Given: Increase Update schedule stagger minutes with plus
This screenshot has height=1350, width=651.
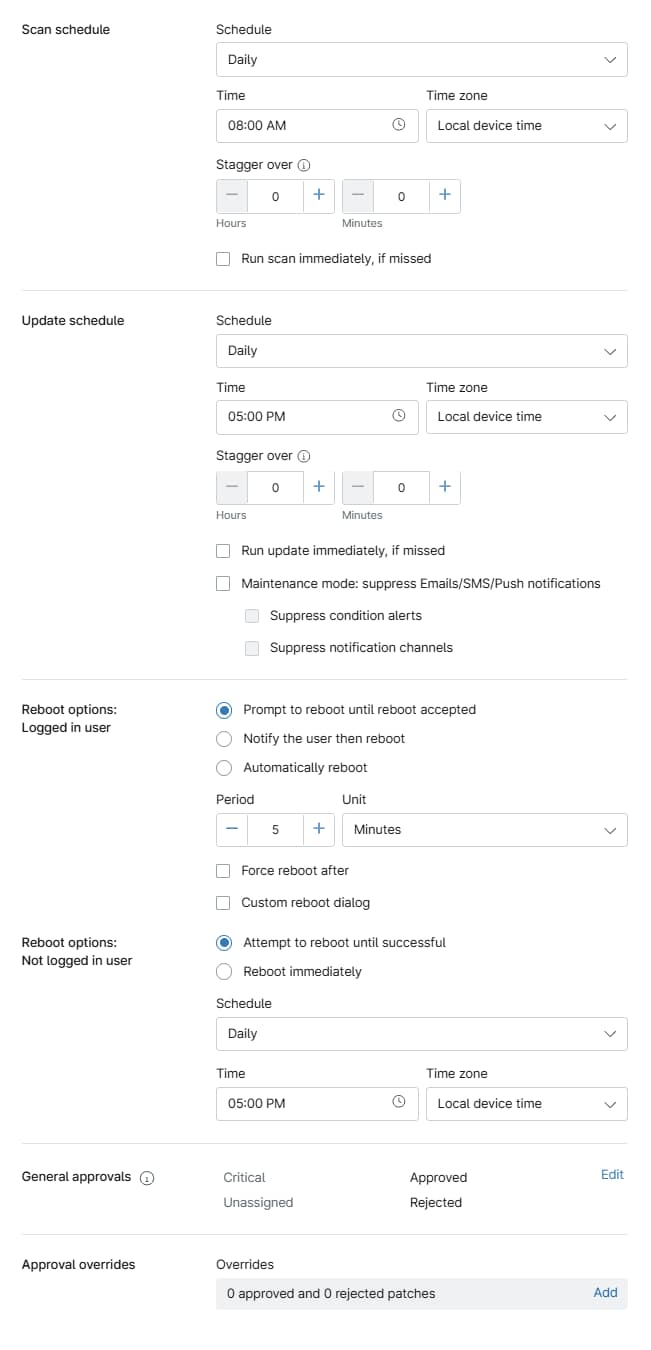Looking at the screenshot, I should [x=445, y=487].
